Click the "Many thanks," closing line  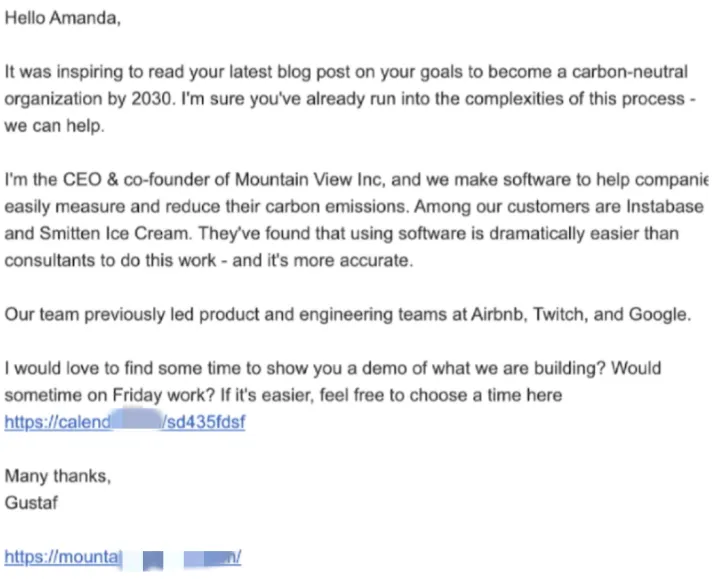click(x=58, y=476)
